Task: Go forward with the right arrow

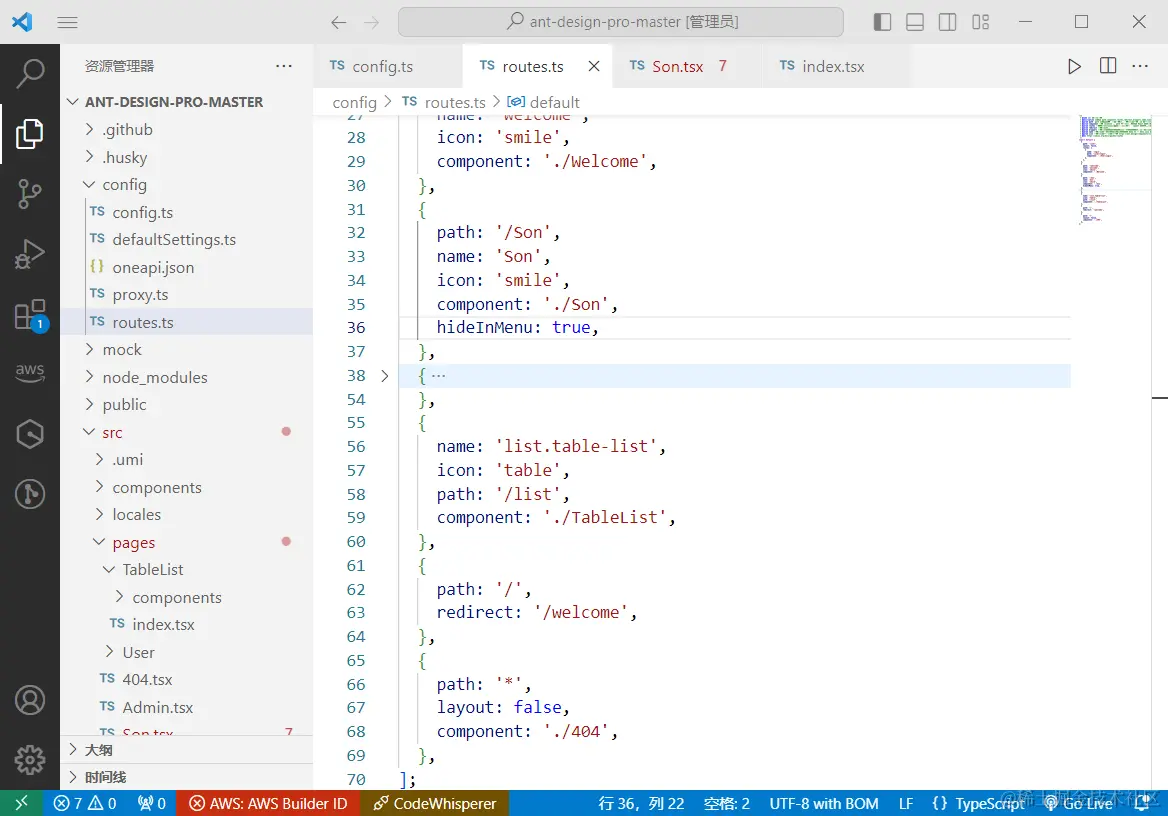Action: tap(371, 22)
